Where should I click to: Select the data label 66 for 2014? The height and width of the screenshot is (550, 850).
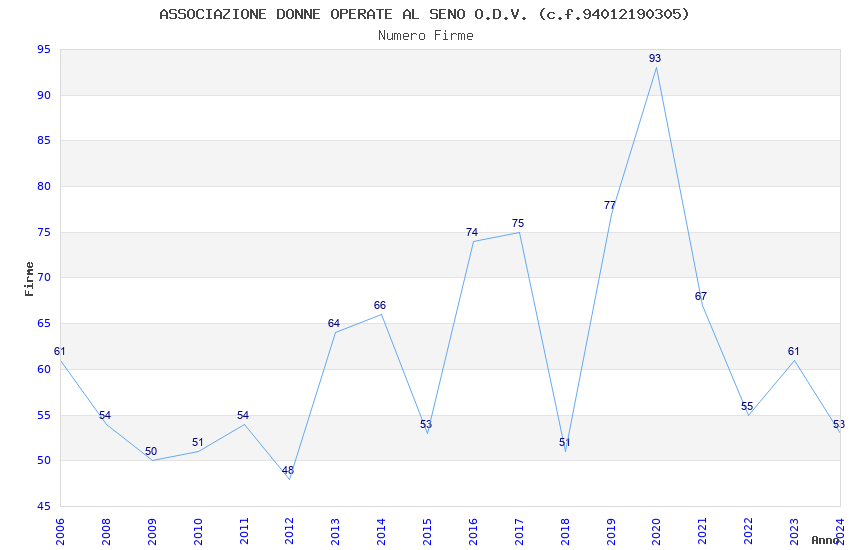[379, 306]
